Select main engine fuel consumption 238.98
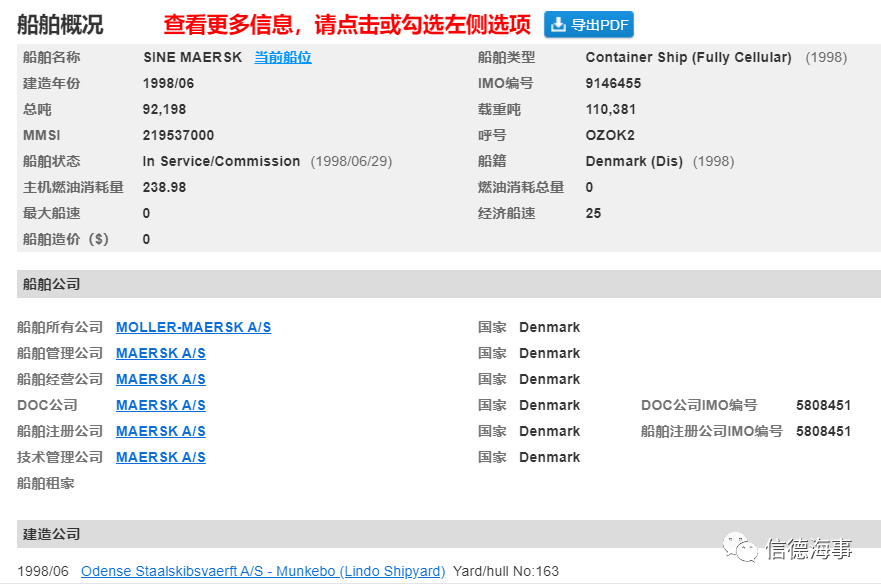This screenshot has width=881, height=588. click(x=164, y=187)
